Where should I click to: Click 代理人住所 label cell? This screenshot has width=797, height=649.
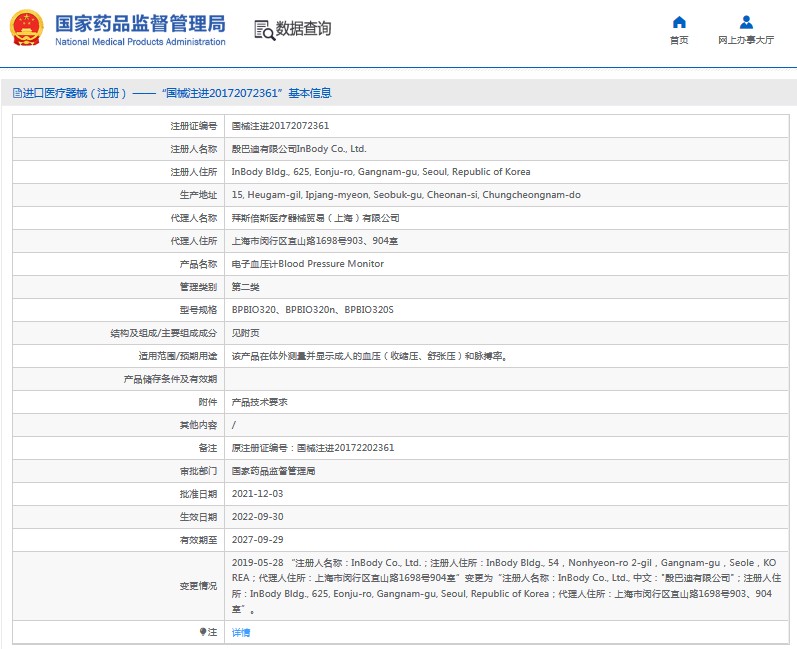(x=194, y=241)
